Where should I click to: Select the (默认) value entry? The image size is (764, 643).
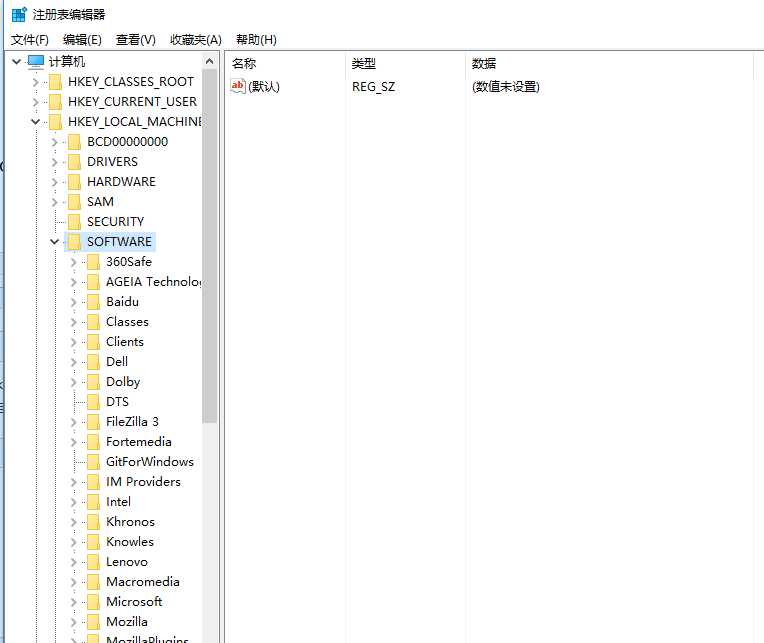tap(264, 87)
